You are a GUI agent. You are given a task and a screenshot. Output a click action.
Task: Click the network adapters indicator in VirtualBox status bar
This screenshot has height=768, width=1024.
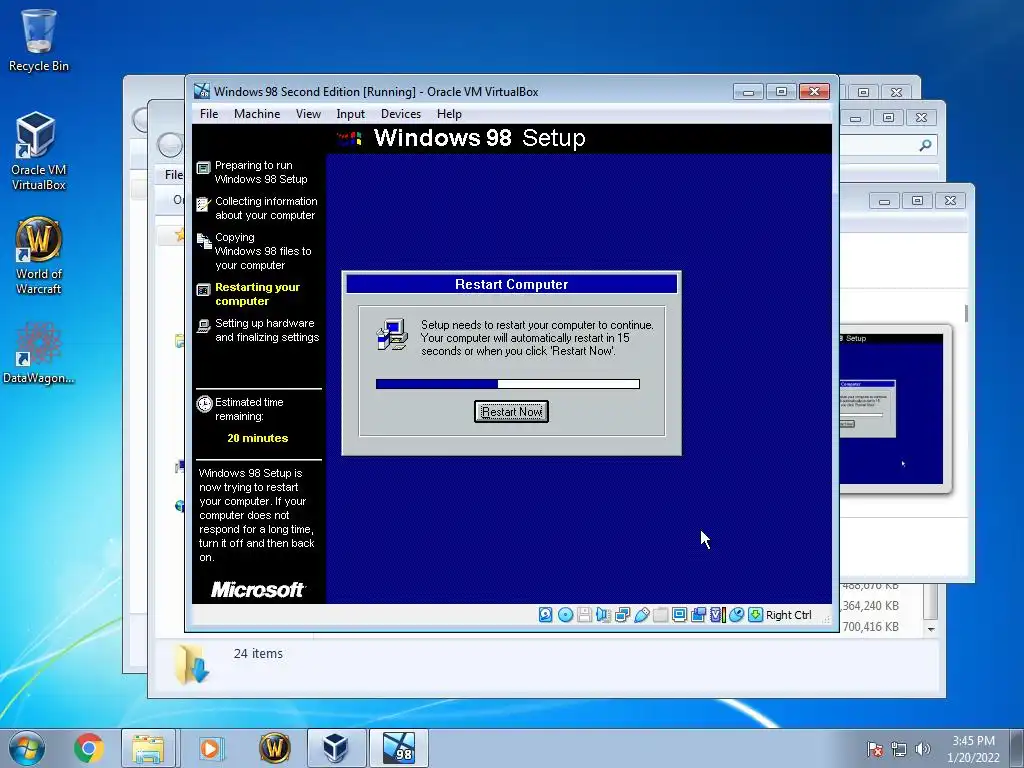(622, 615)
